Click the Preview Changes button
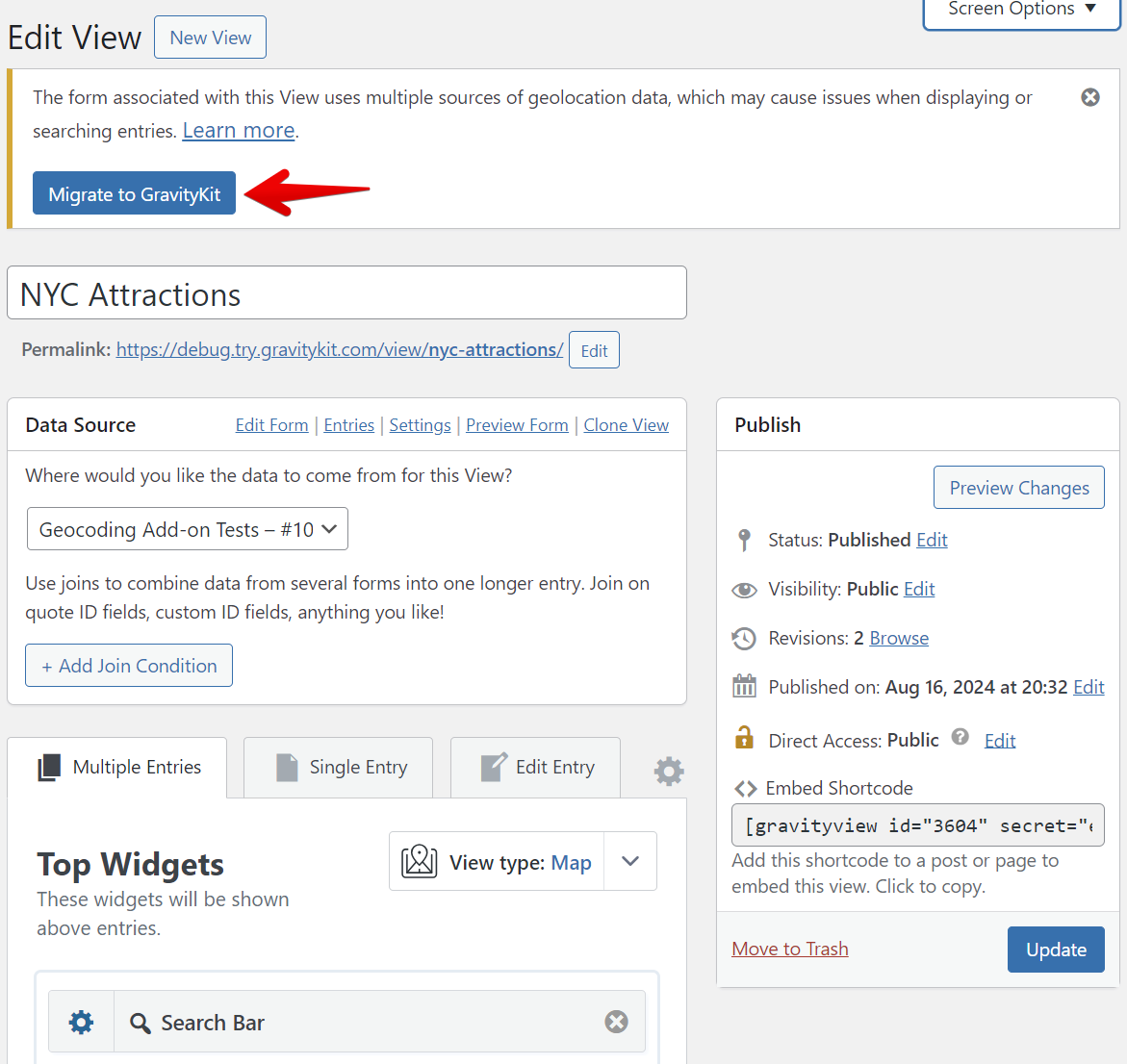1127x1064 pixels. pyautogui.click(x=1018, y=488)
